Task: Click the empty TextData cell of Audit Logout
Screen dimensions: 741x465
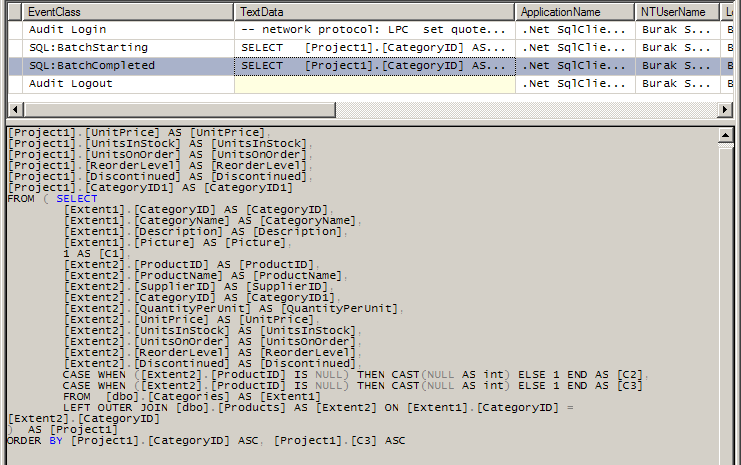Action: [374, 84]
